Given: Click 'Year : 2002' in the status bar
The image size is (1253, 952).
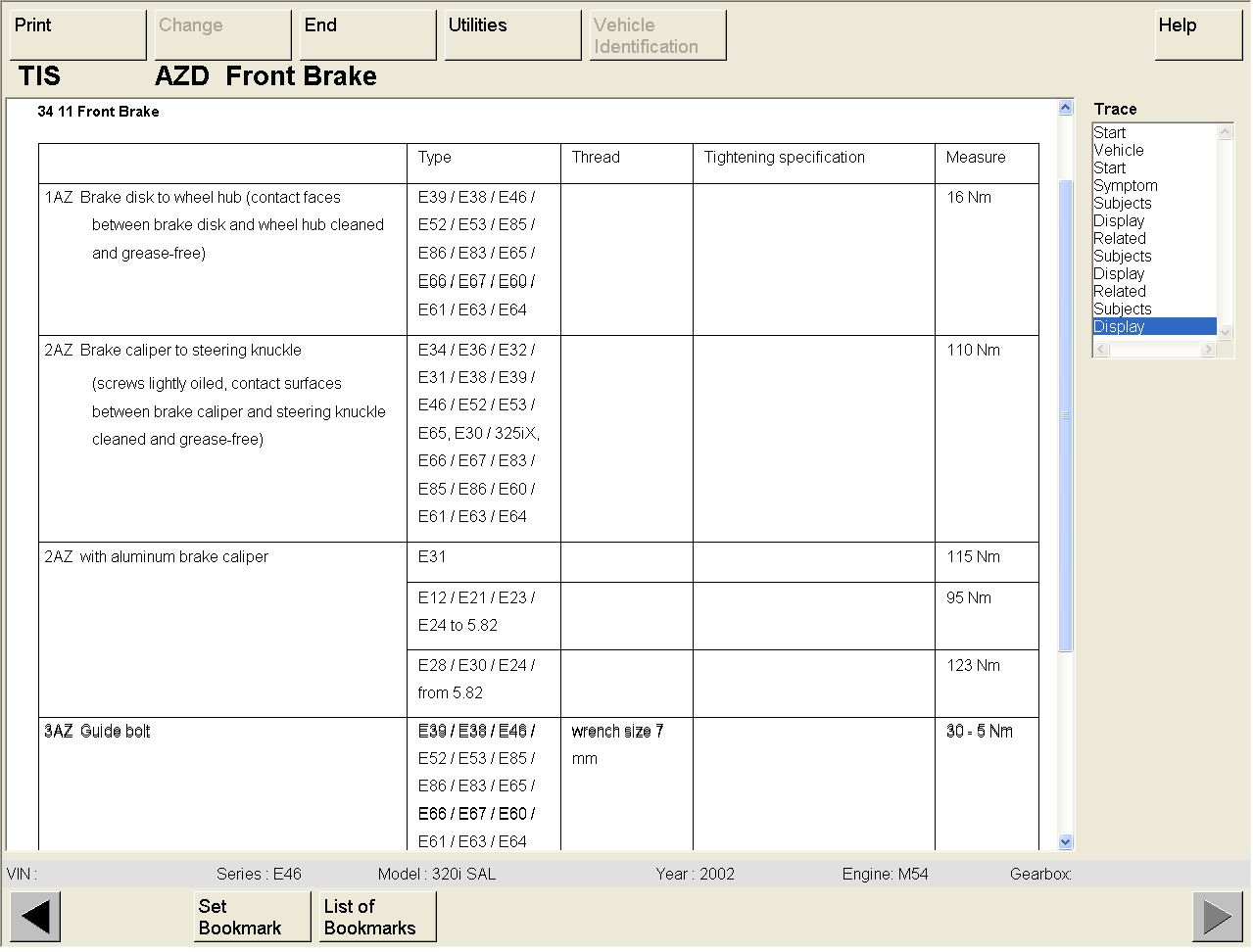Looking at the screenshot, I should tap(696, 875).
